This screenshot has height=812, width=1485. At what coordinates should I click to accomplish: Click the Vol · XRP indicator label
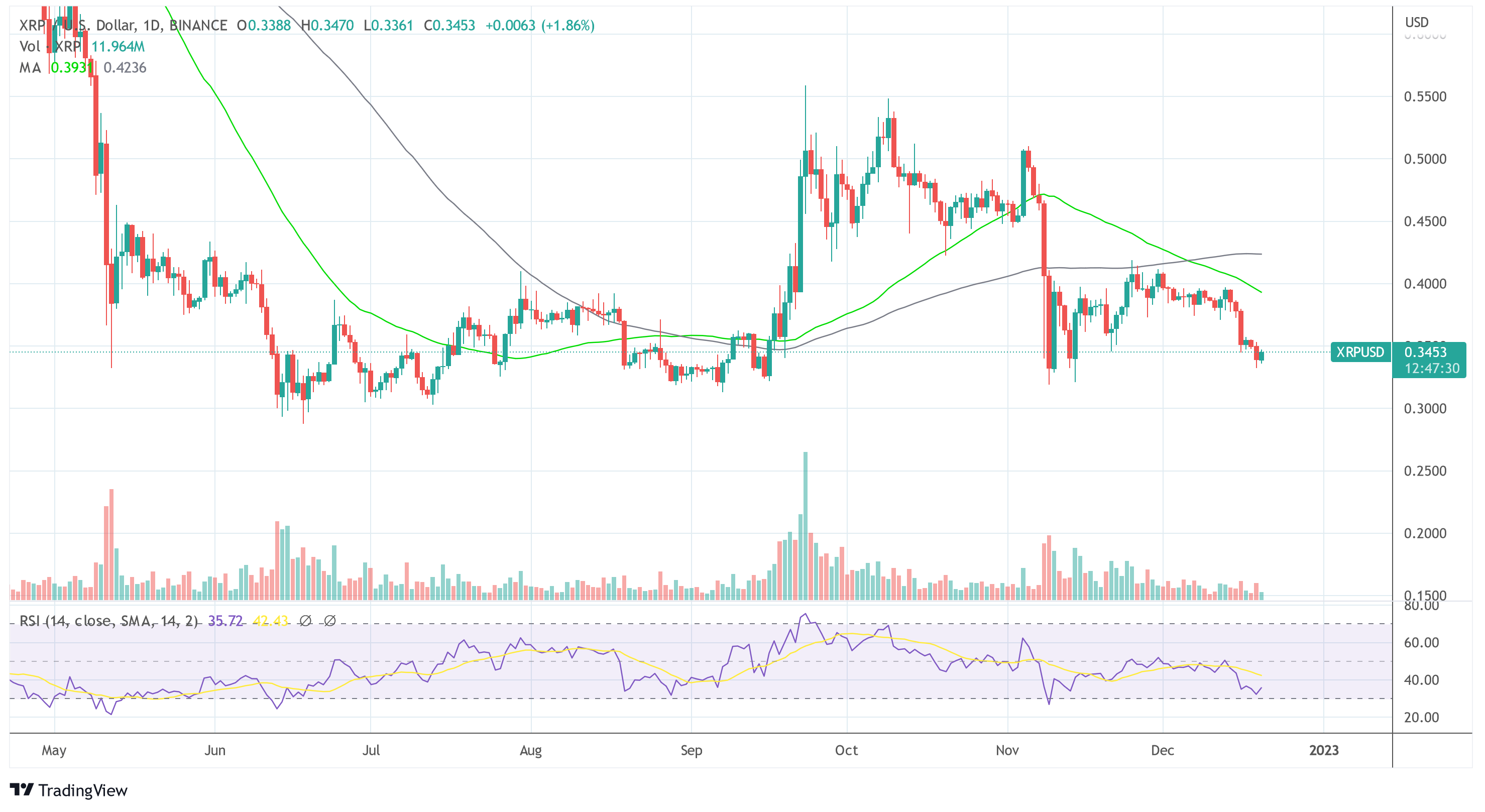click(x=50, y=47)
